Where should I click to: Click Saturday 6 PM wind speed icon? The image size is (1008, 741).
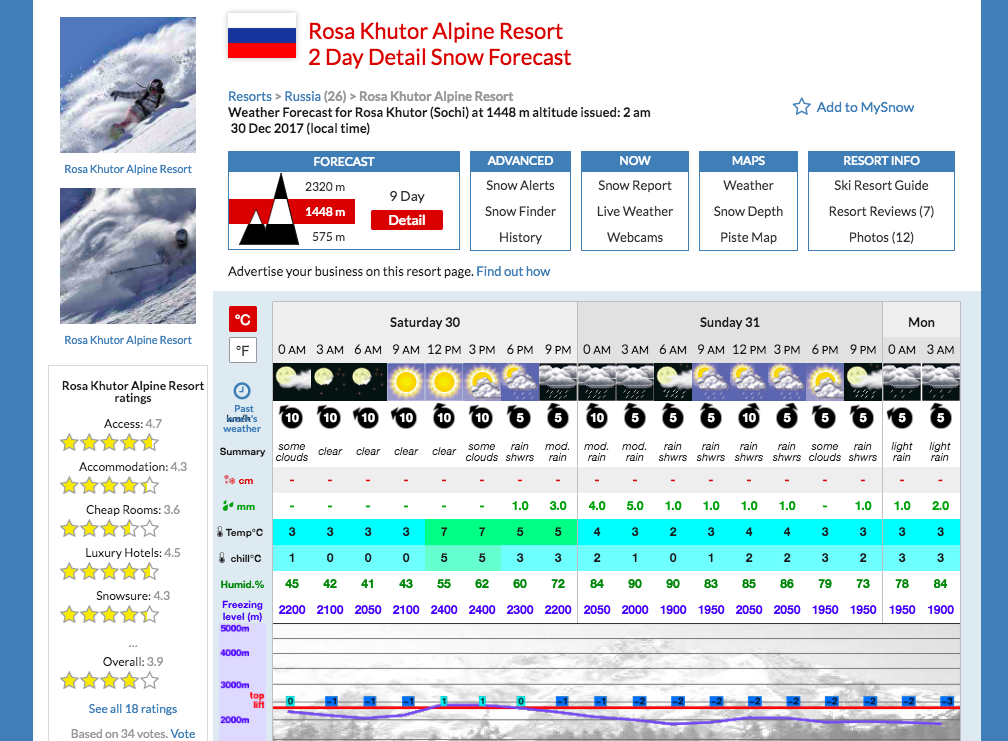tap(519, 417)
